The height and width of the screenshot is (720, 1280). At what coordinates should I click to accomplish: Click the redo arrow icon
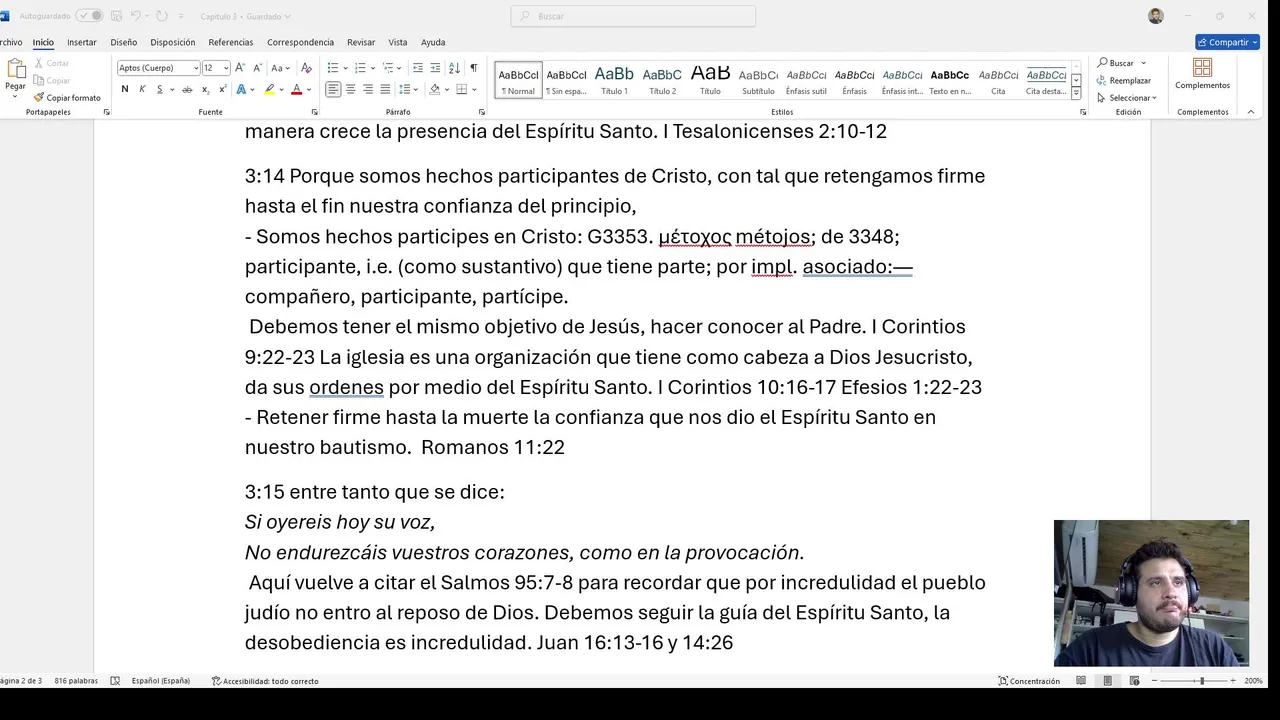click(161, 16)
